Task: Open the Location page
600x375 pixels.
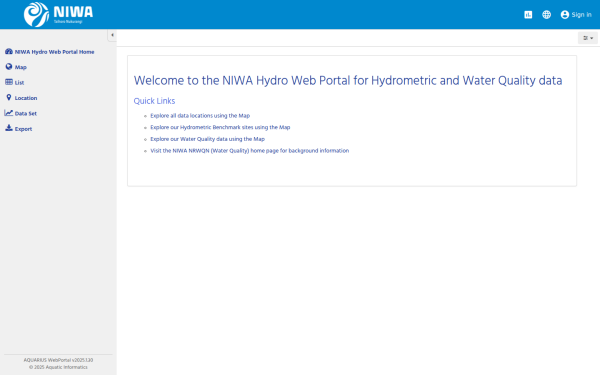Action: pyautogui.click(x=26, y=98)
